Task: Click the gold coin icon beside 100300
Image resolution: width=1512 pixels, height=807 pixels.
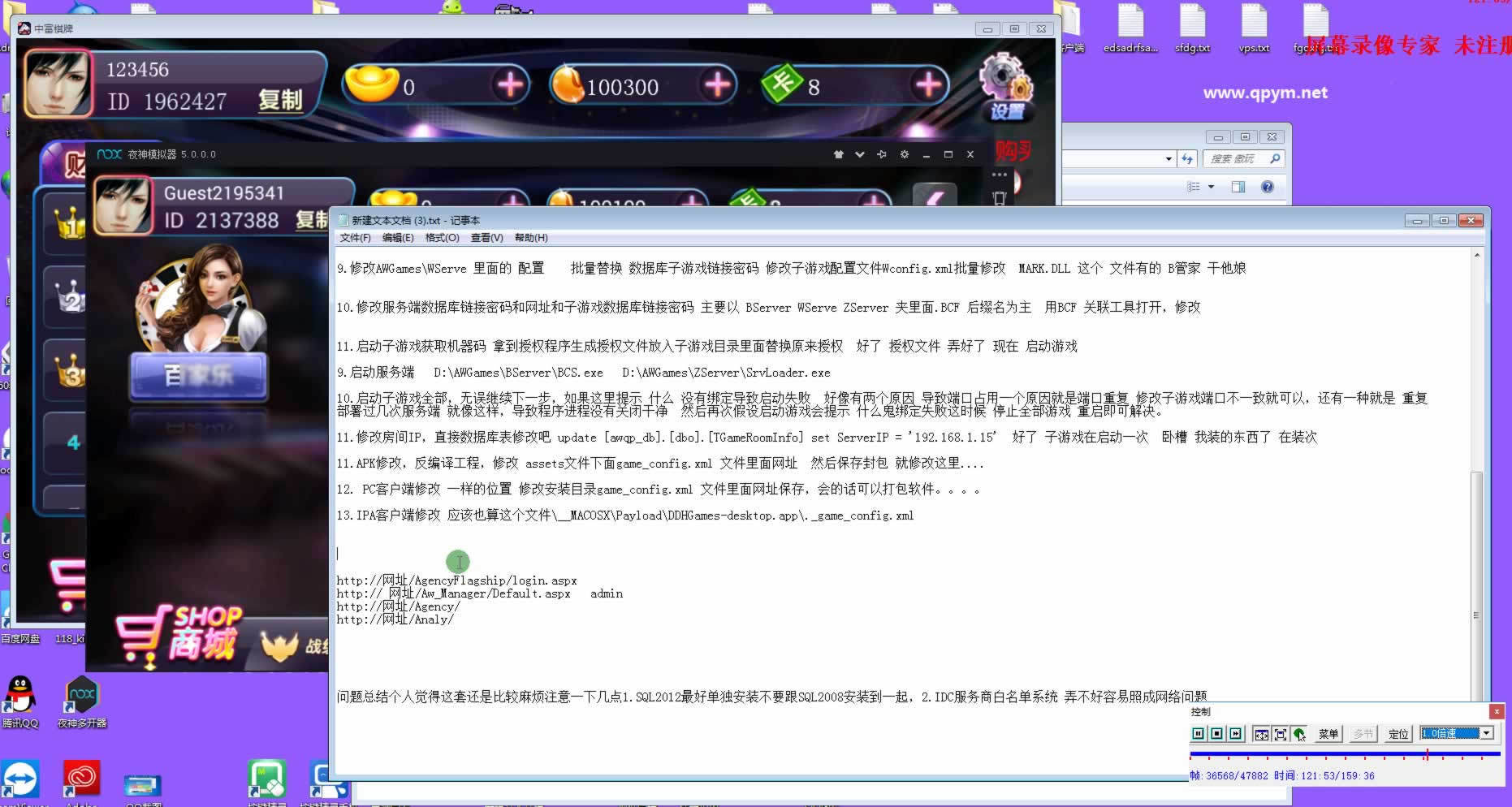Action: [568, 84]
